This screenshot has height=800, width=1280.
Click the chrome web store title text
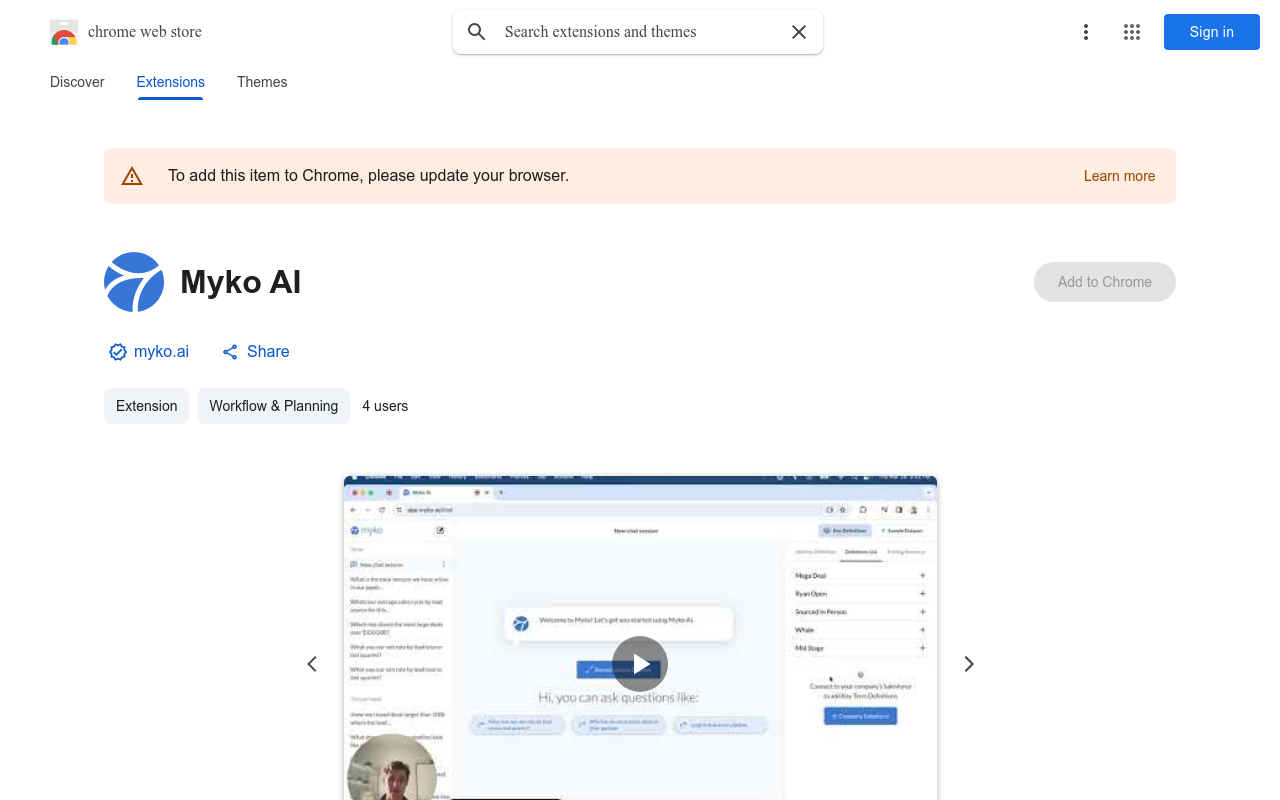click(x=145, y=32)
